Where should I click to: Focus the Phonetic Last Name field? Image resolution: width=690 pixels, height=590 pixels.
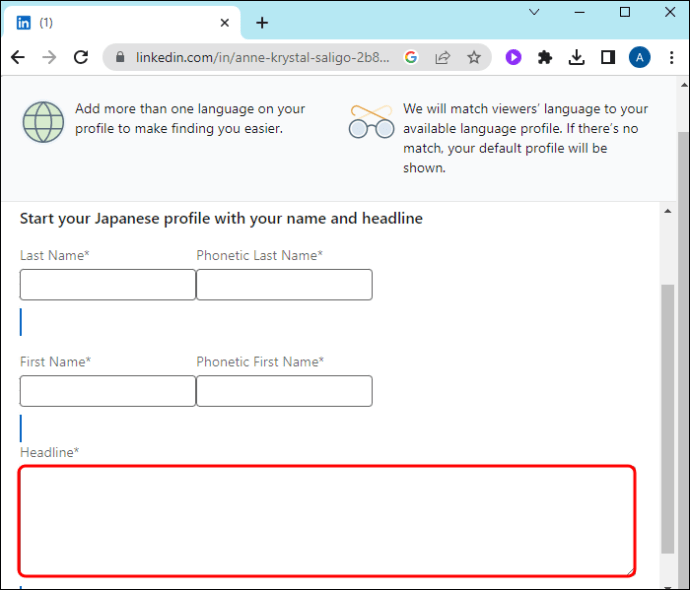(x=284, y=285)
